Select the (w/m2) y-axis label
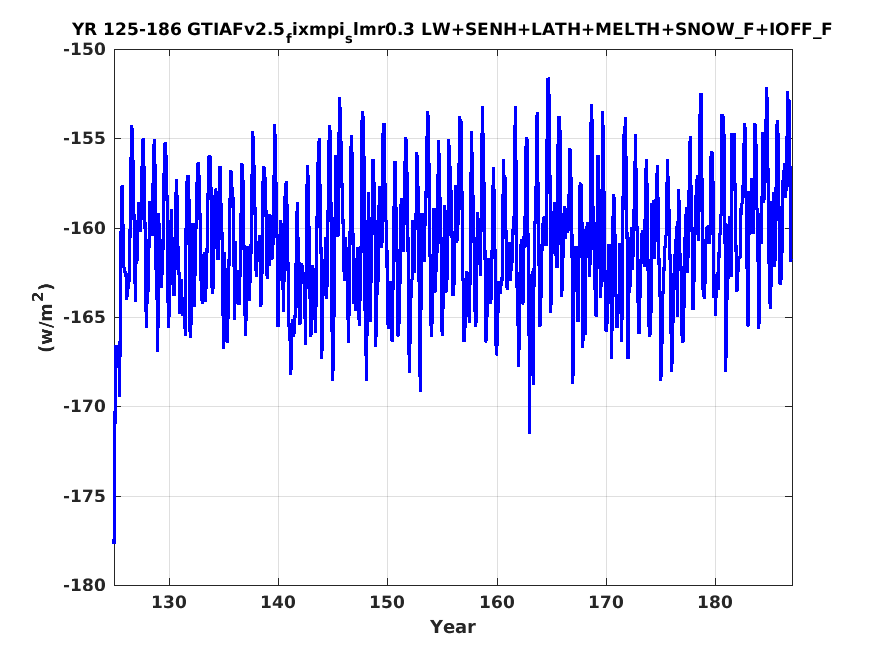 [x=44, y=317]
